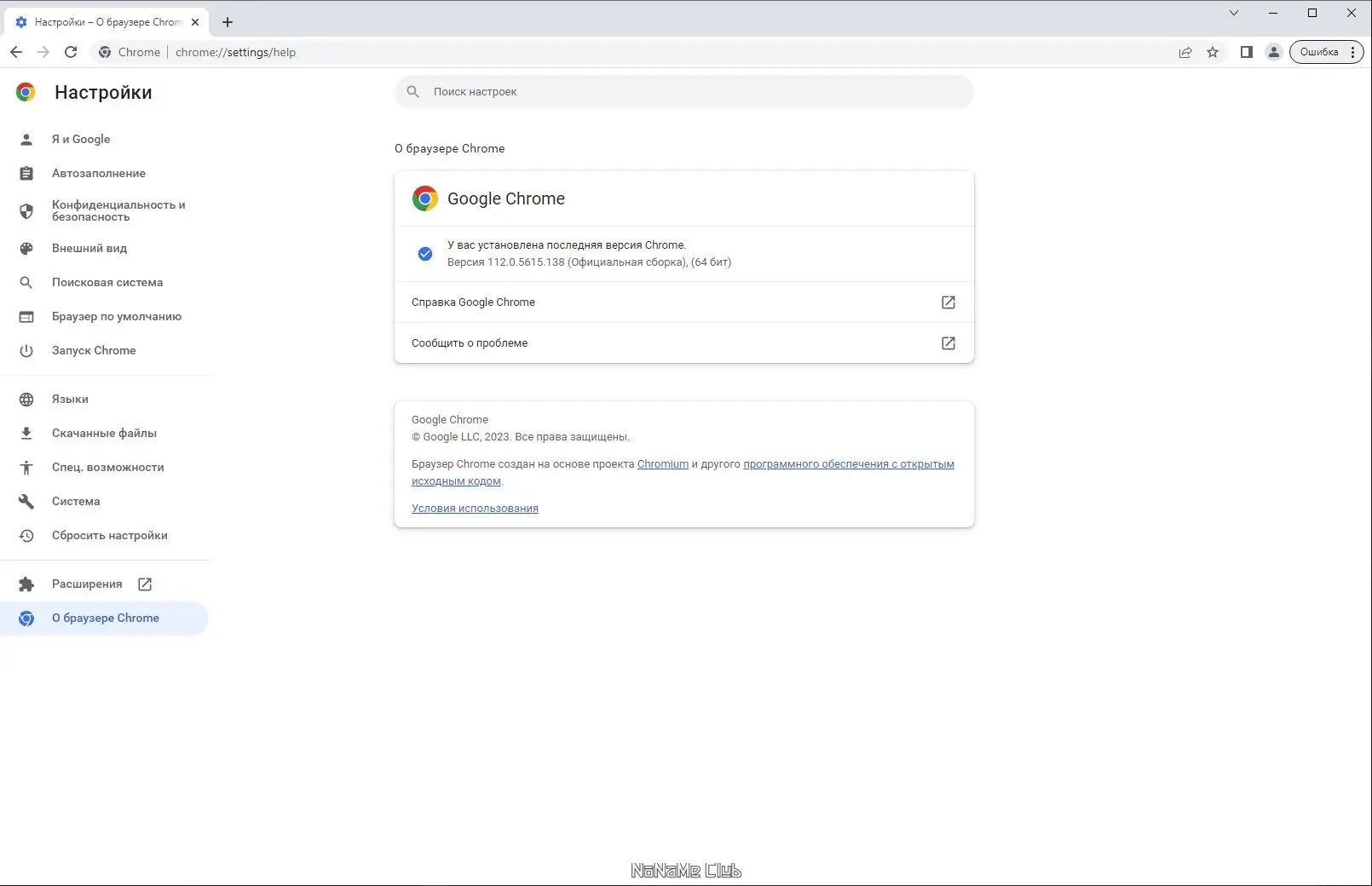The width and height of the screenshot is (1372, 886).
Task: Click the share page icon in address bar
Action: (x=1185, y=52)
